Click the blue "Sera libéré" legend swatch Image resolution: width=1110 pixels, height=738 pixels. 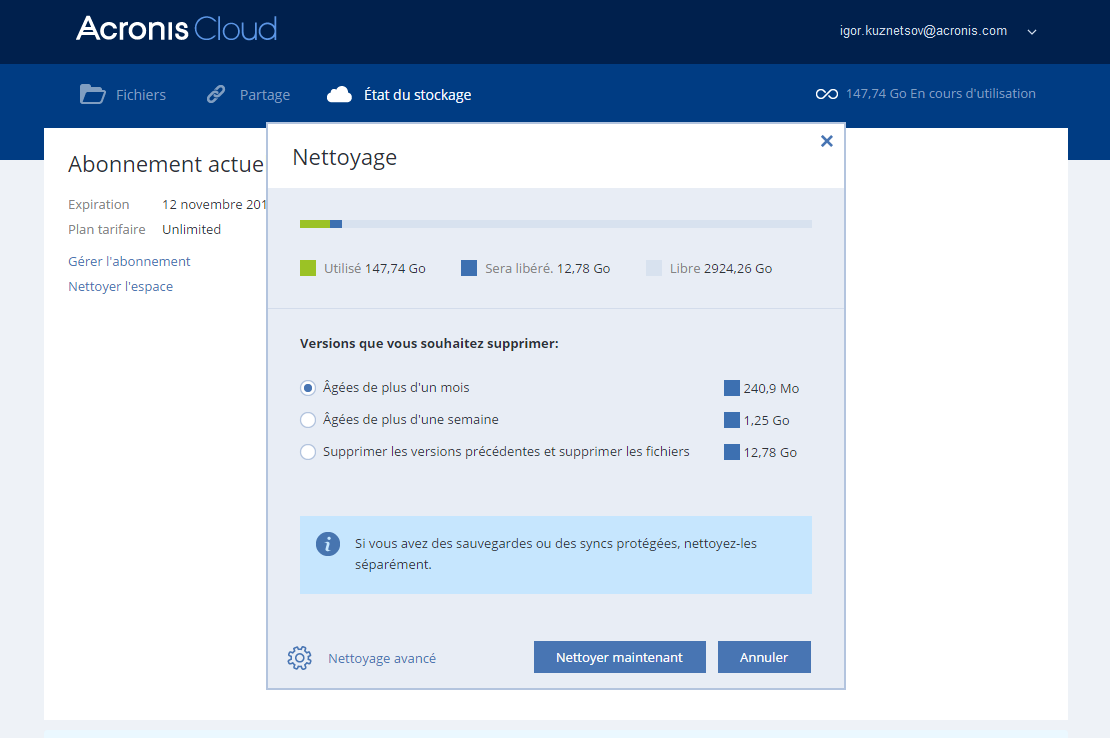click(468, 268)
